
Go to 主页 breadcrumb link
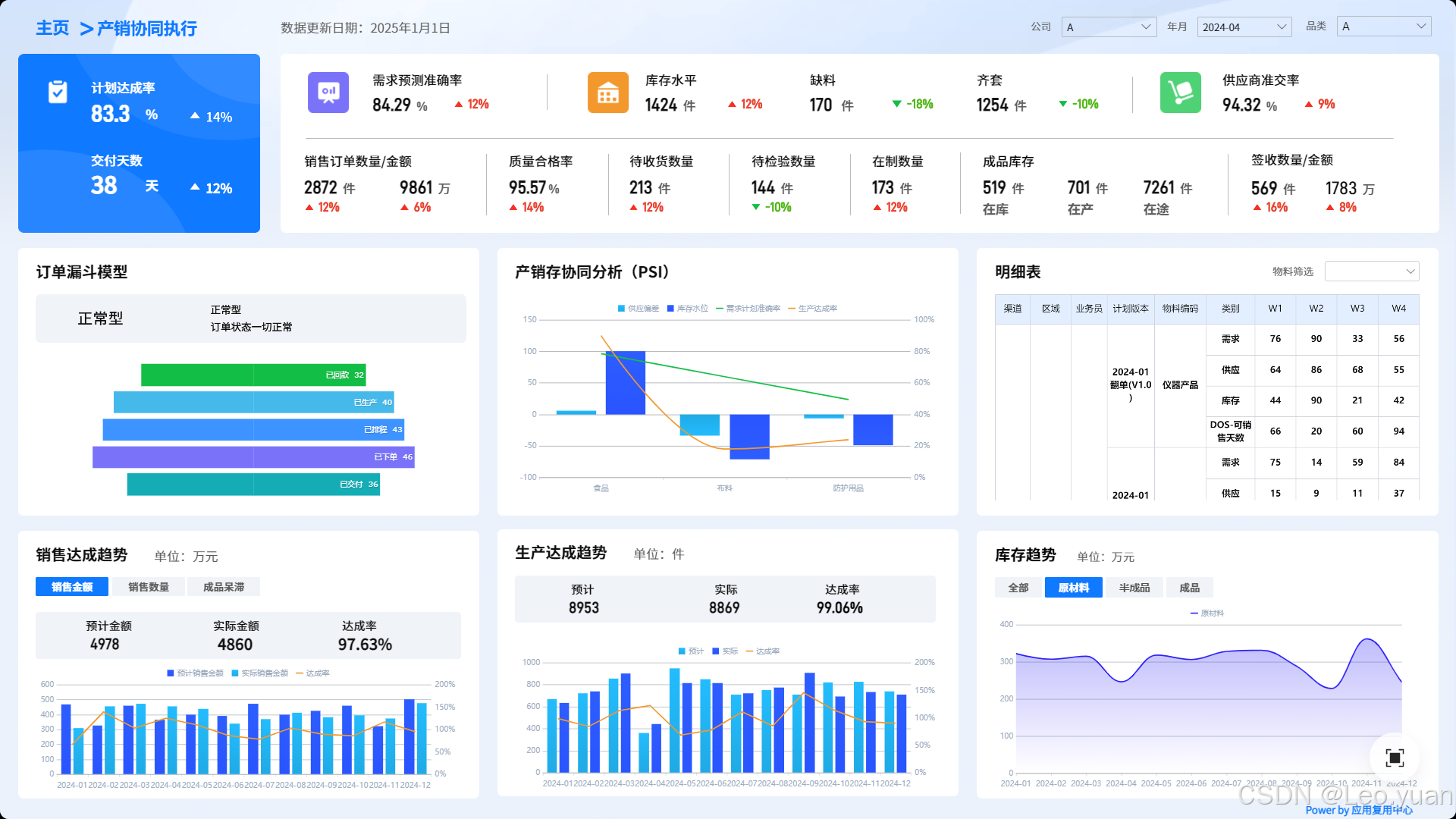pyautogui.click(x=52, y=29)
